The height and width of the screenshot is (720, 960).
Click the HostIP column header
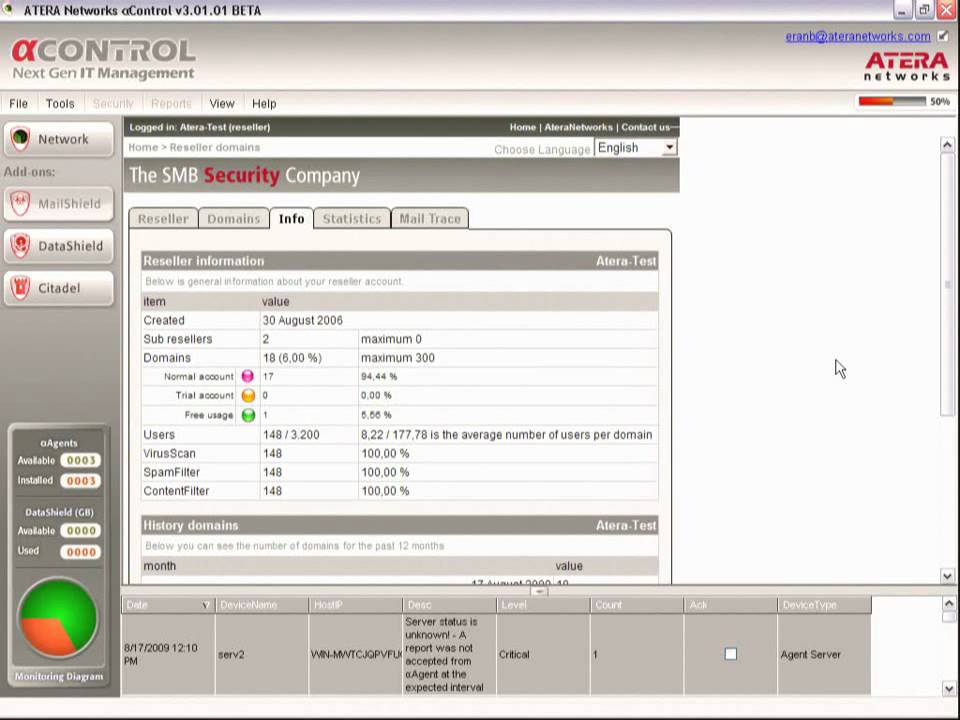click(356, 605)
